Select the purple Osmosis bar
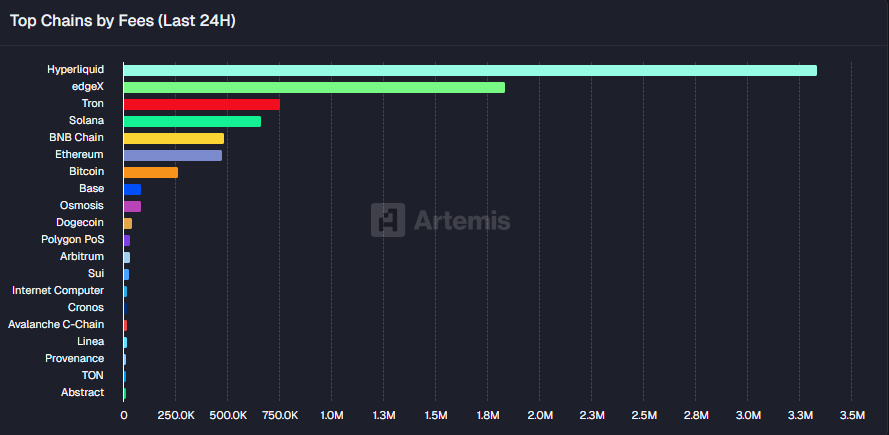Image resolution: width=889 pixels, height=435 pixels. tap(132, 206)
